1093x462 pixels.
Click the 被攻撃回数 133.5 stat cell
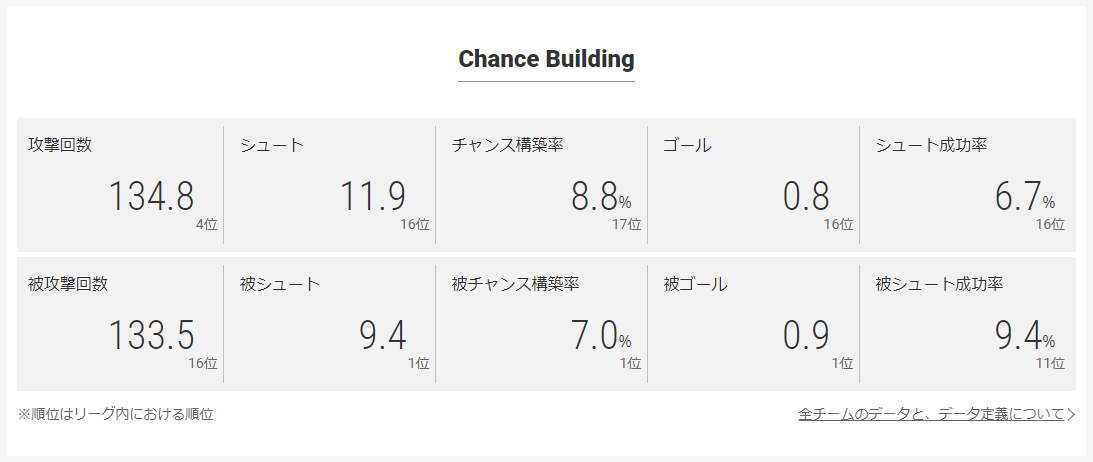(121, 324)
